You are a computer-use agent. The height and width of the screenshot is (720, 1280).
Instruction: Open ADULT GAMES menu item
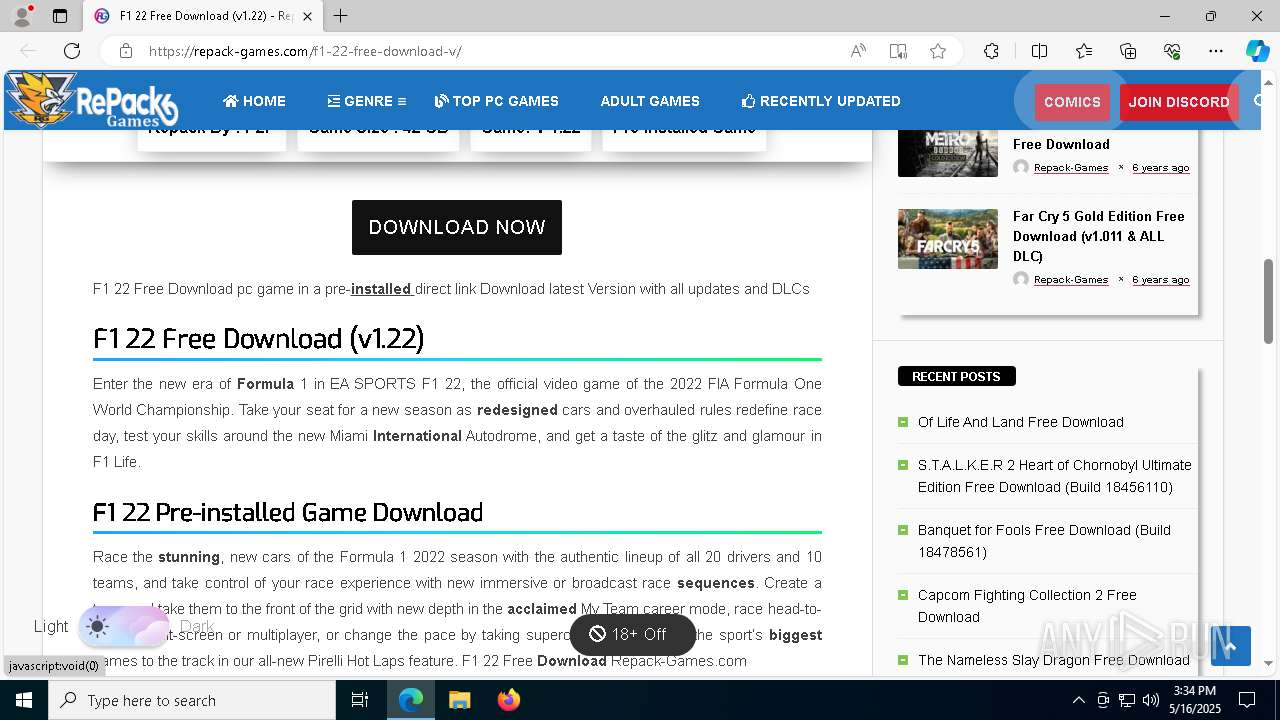pyautogui.click(x=650, y=101)
